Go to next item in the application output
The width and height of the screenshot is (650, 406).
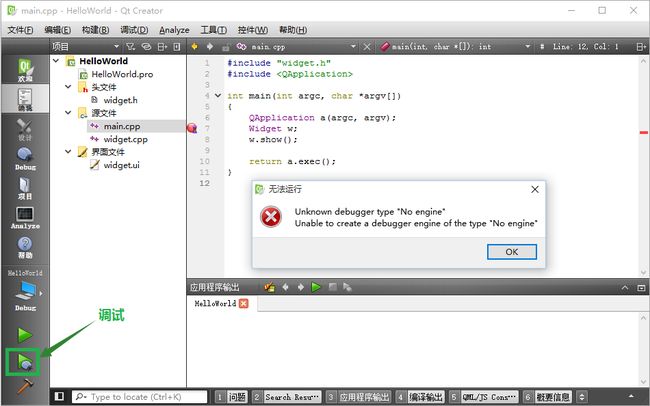pyautogui.click(x=301, y=287)
